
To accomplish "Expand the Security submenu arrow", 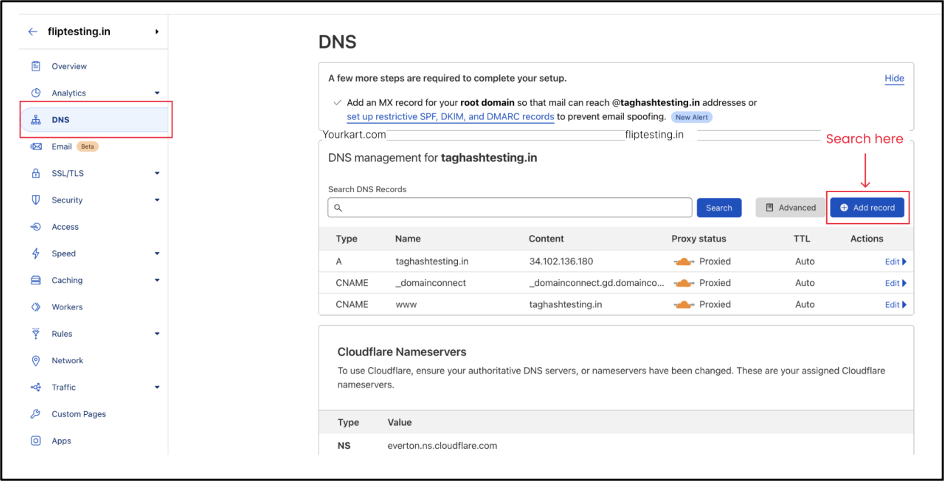I will 157,200.
